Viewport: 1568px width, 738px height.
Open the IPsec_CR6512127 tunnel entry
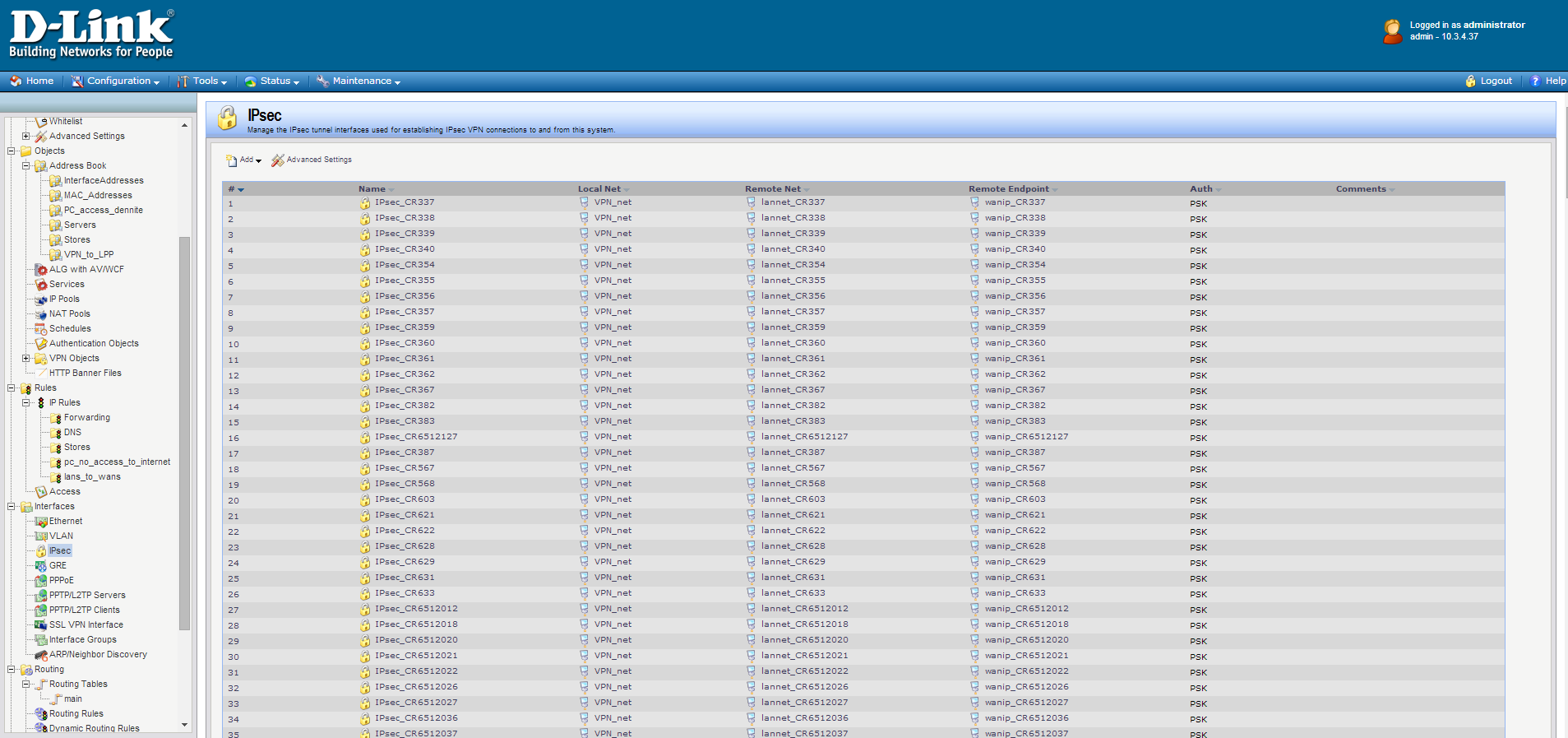[x=416, y=437]
